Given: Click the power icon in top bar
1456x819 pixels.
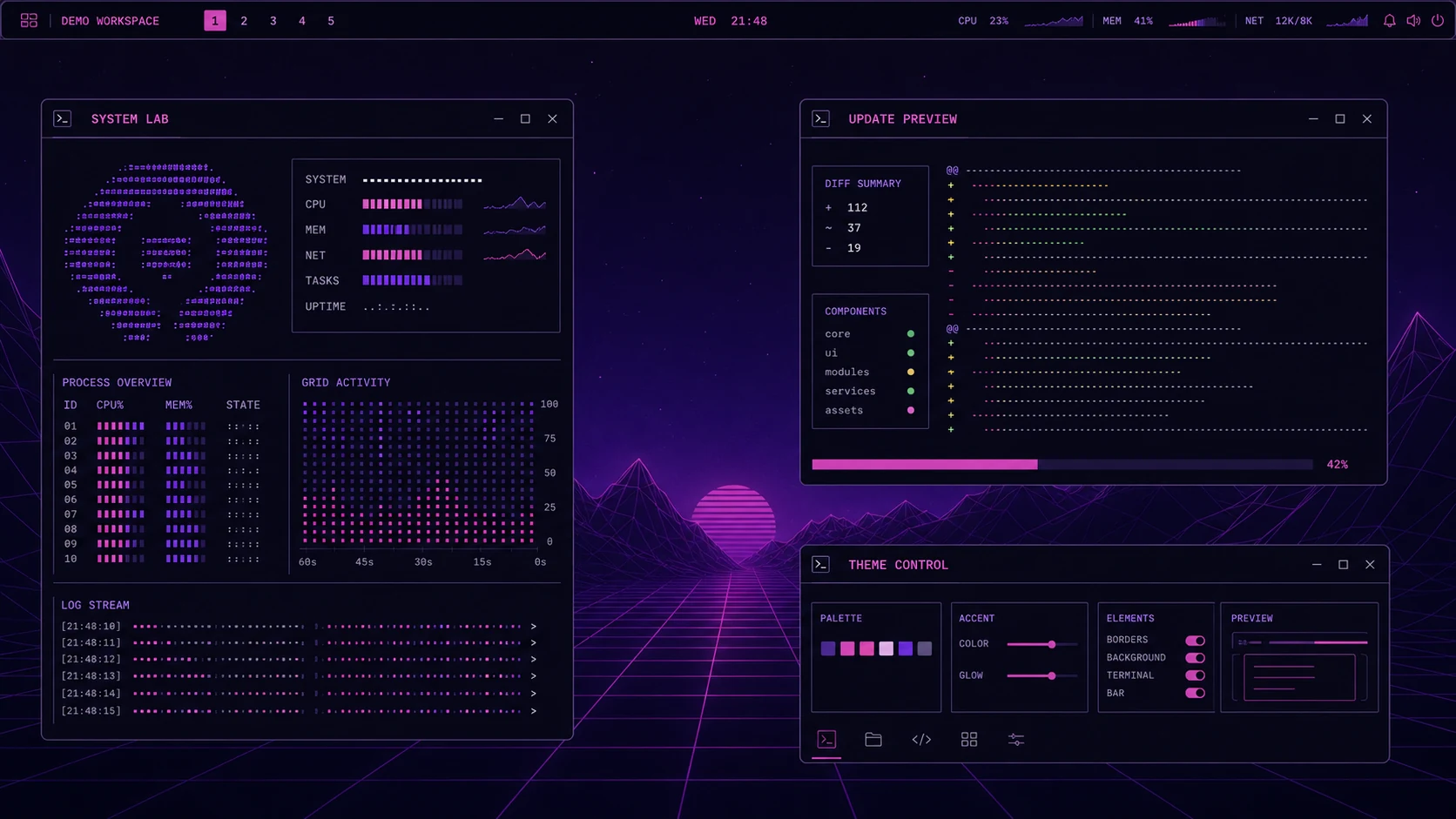Looking at the screenshot, I should [x=1438, y=21].
